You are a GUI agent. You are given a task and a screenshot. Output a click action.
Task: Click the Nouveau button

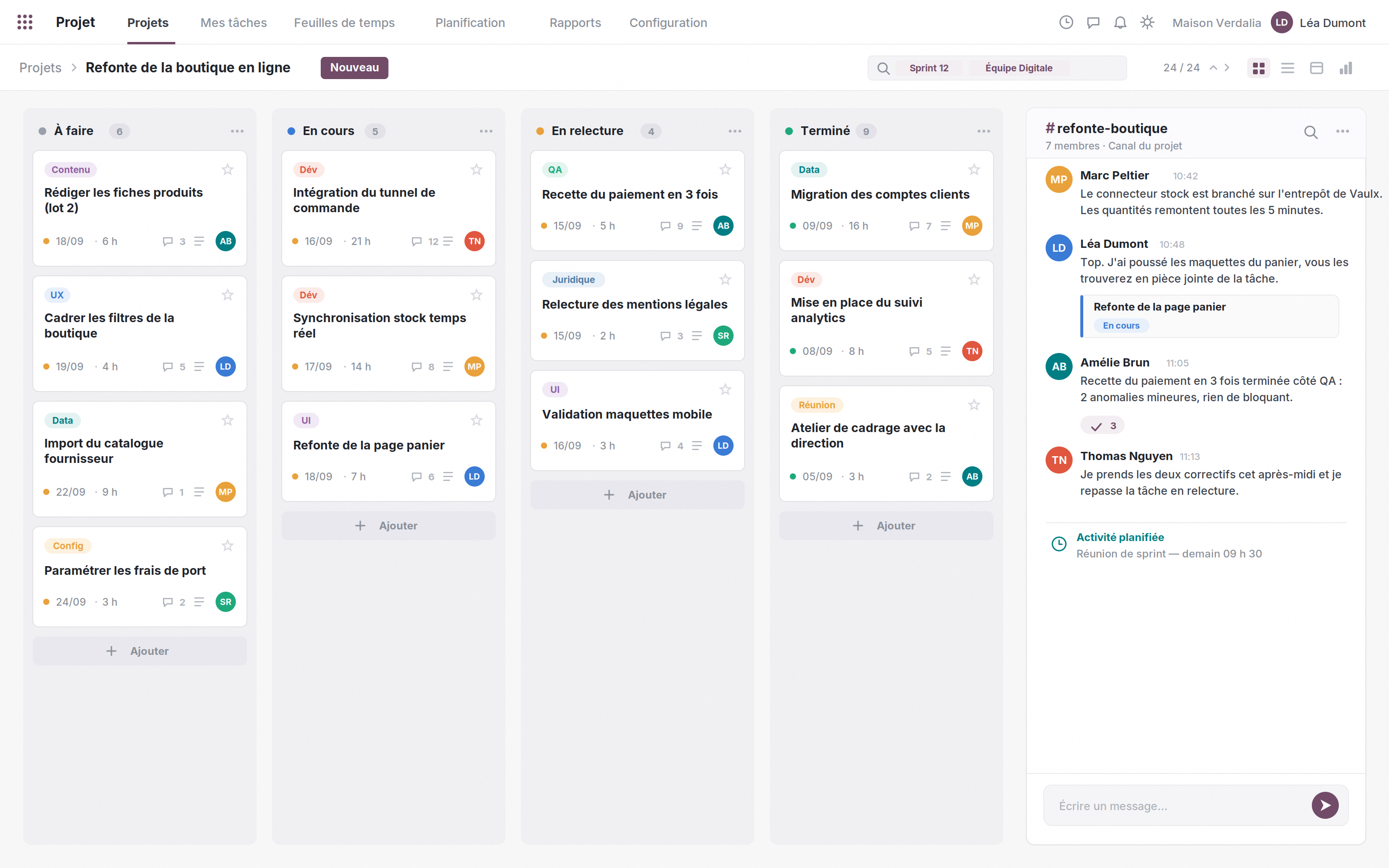(354, 68)
